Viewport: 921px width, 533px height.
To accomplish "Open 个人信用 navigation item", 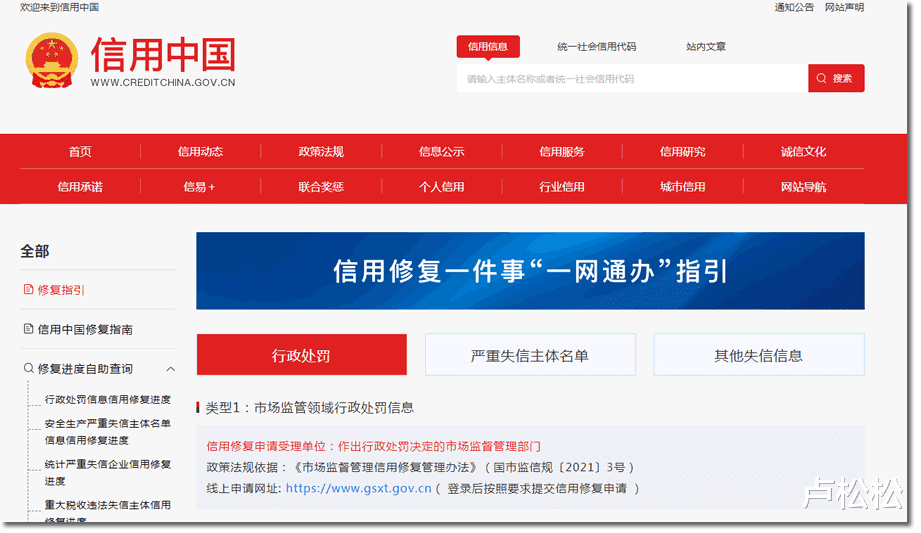I will 442,187.
